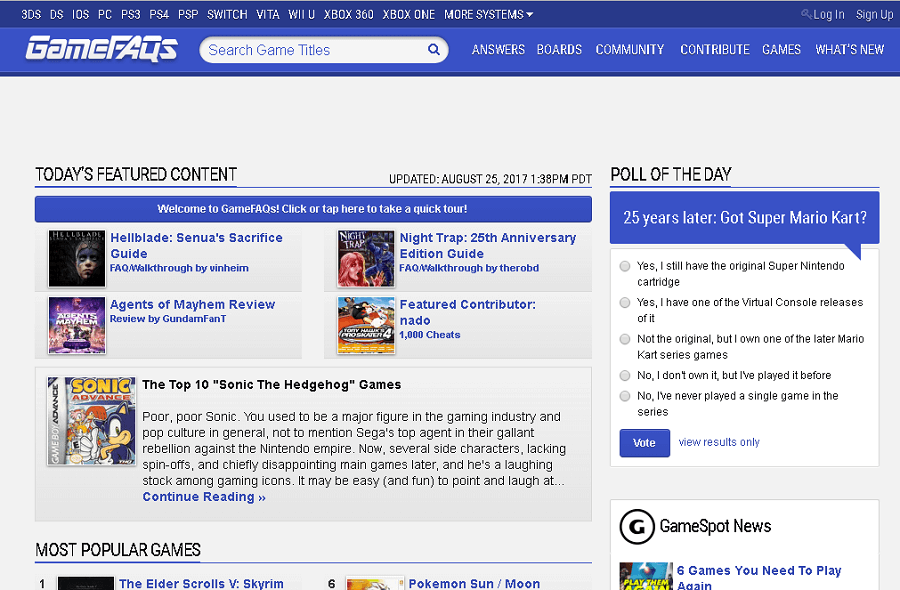
Task: Open the PS4 system link
Action: point(159,14)
